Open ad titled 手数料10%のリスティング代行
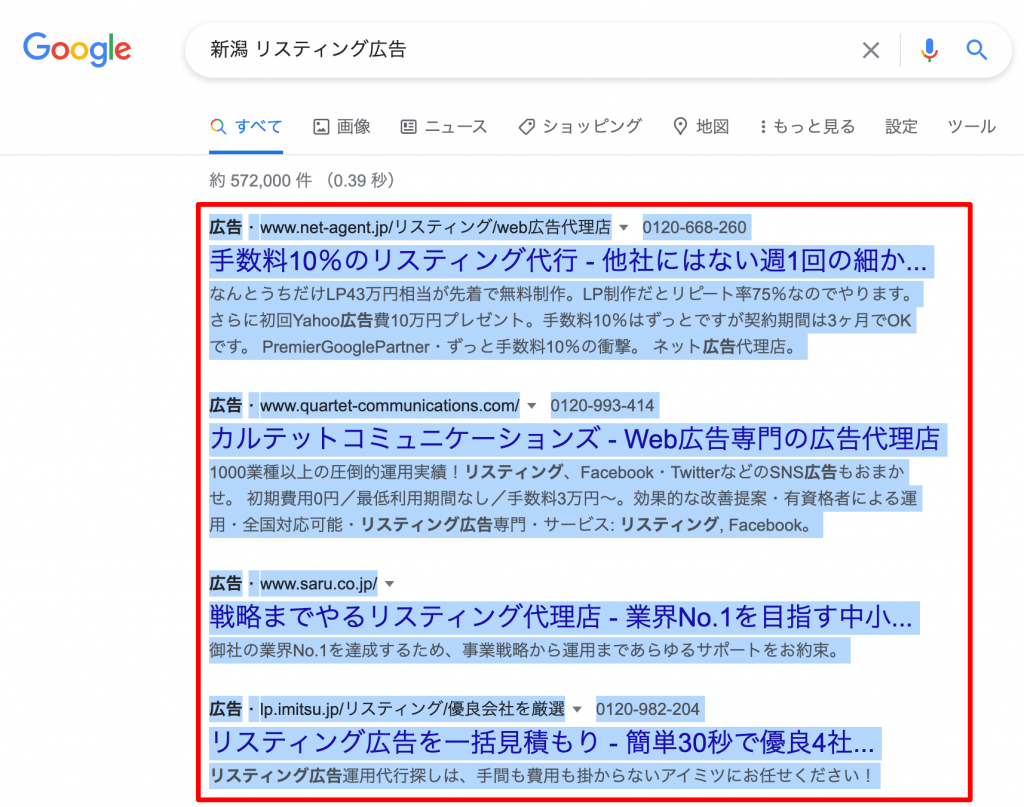The width and height of the screenshot is (1024, 807). pos(568,261)
